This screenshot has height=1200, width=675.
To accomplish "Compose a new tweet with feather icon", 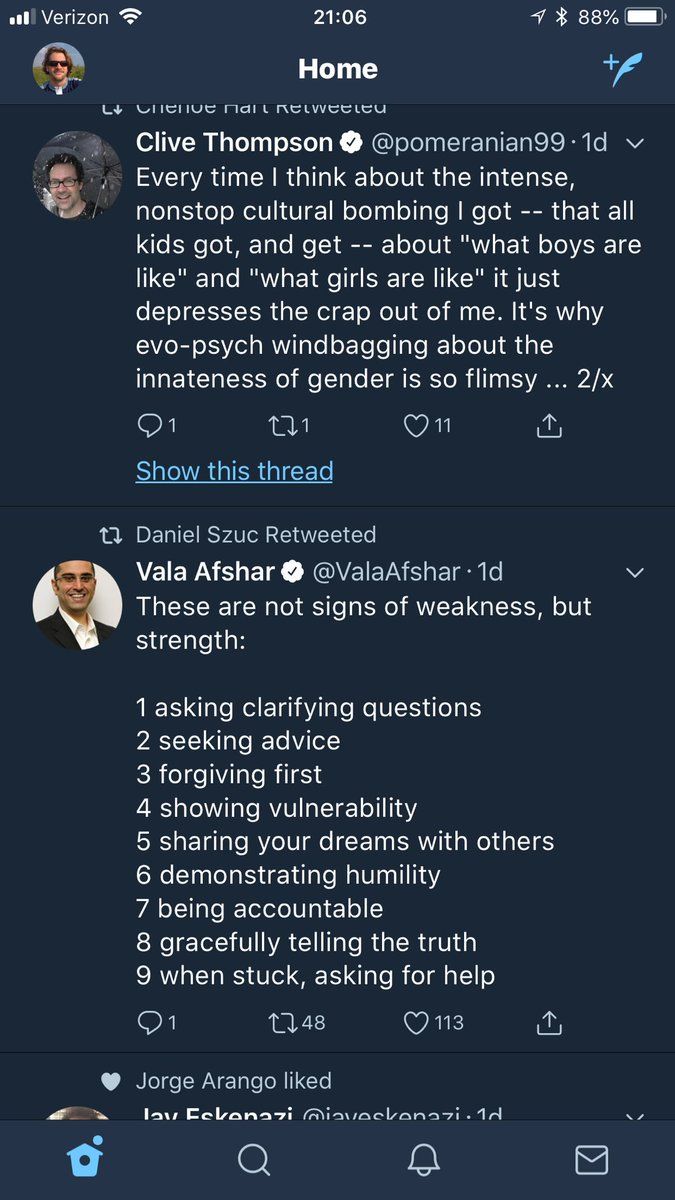I will pyautogui.click(x=622, y=69).
